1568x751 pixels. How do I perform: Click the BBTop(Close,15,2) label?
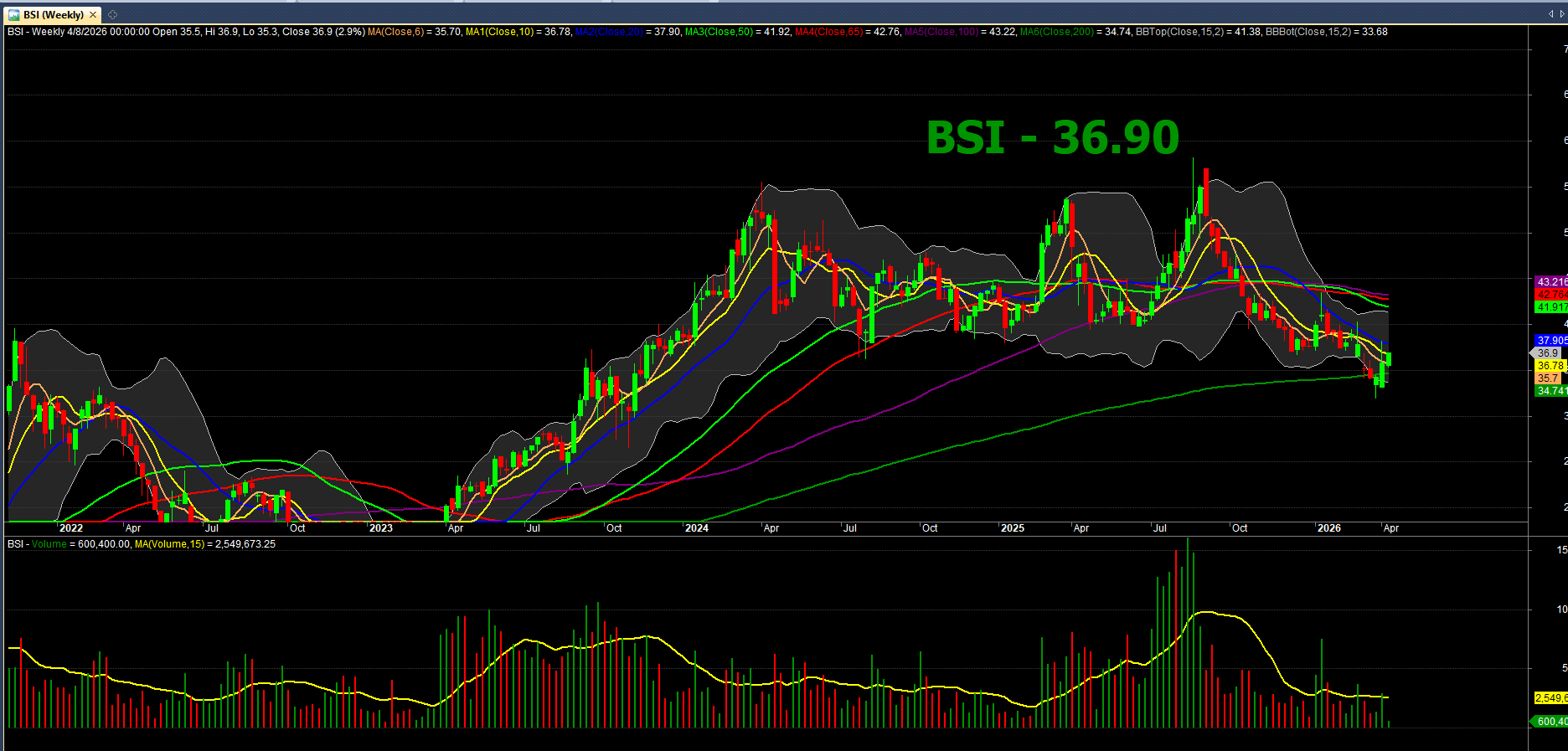(x=1180, y=32)
